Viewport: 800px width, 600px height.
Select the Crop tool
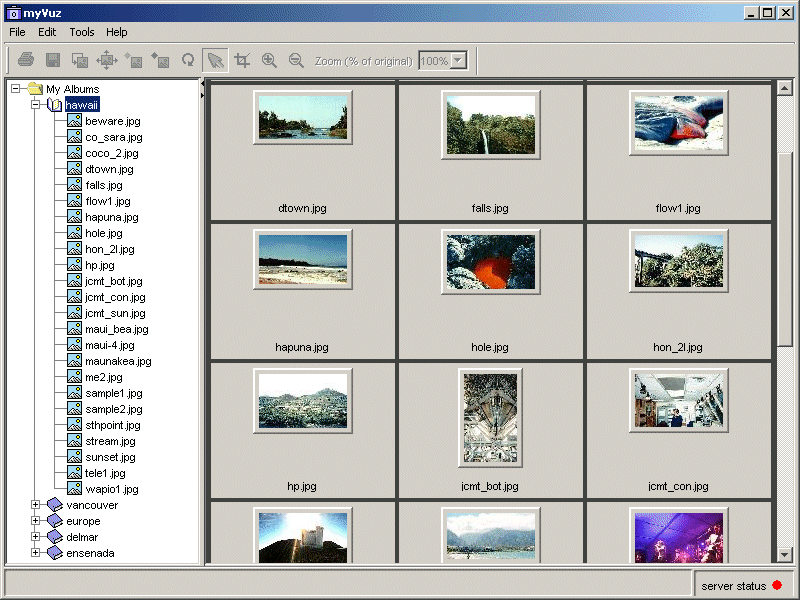[x=242, y=60]
